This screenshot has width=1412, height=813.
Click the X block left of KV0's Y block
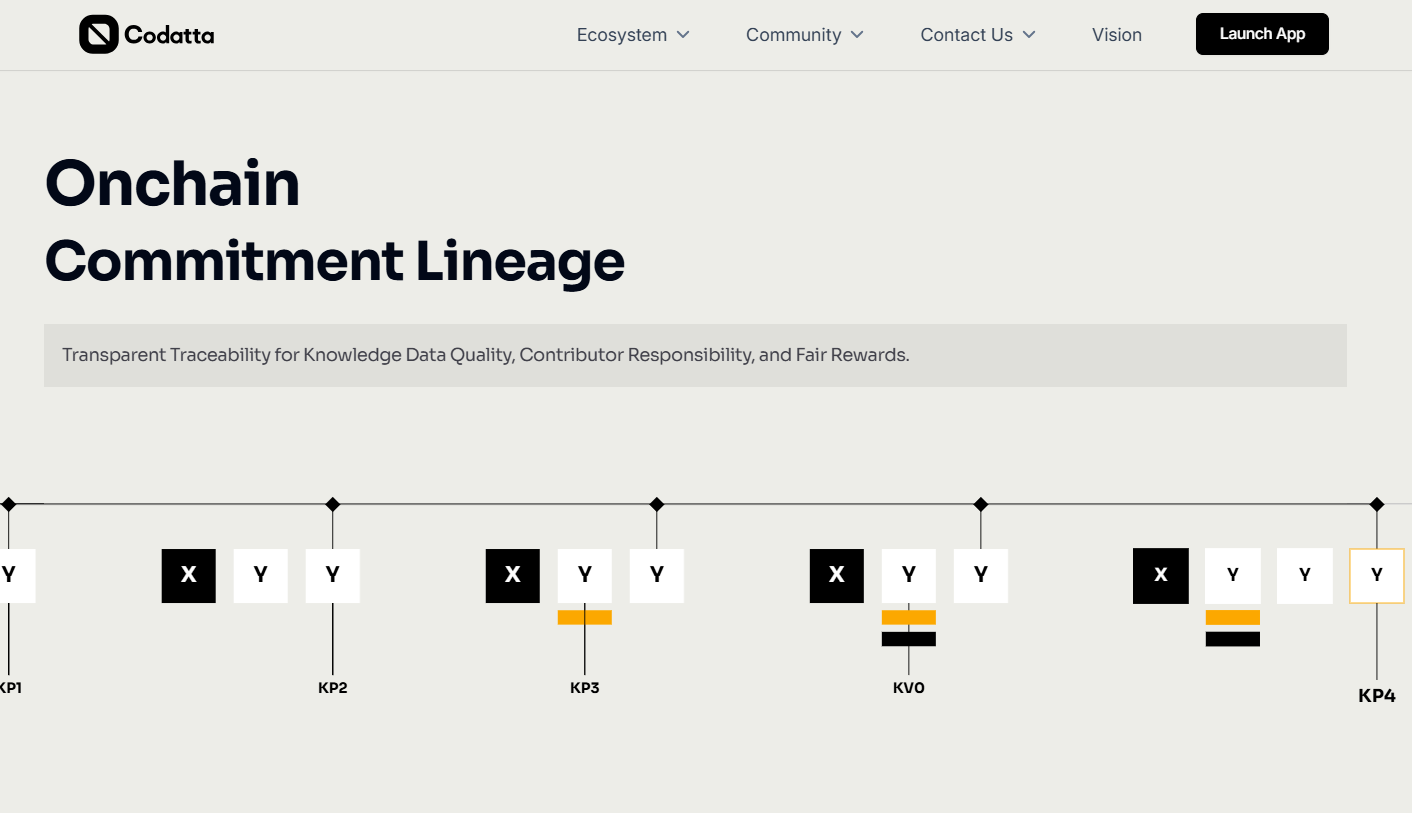point(836,575)
